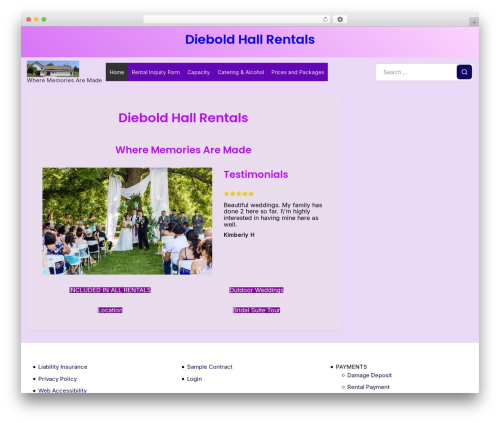Open the Outdoor Weddings button
The image size is (500, 423).
256,290
